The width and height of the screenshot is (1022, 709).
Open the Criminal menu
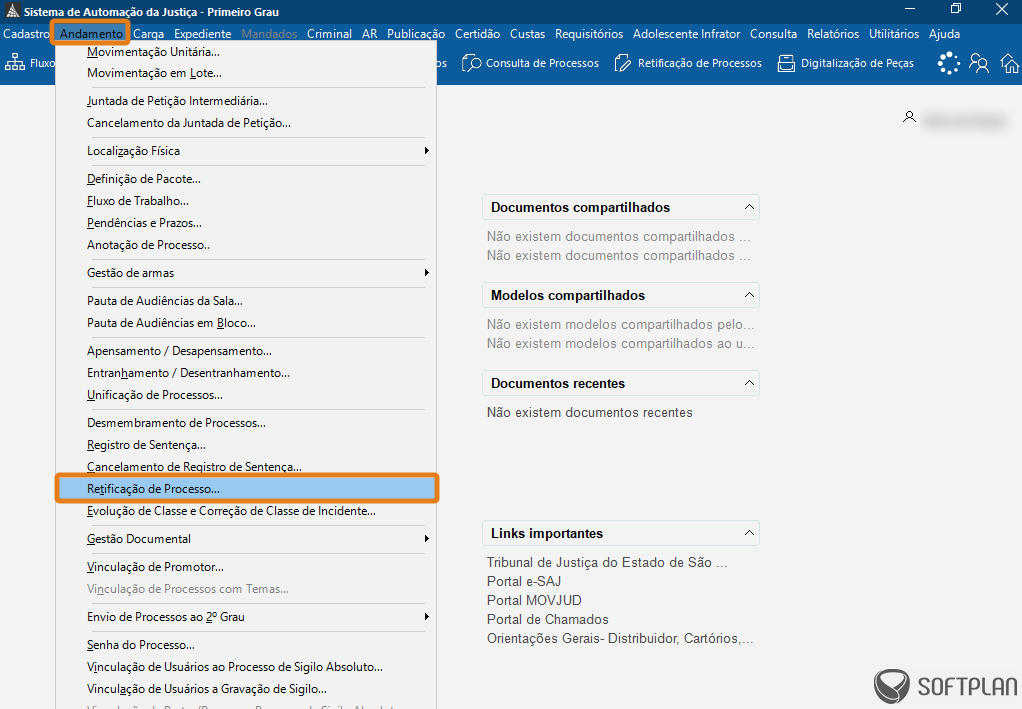[329, 34]
